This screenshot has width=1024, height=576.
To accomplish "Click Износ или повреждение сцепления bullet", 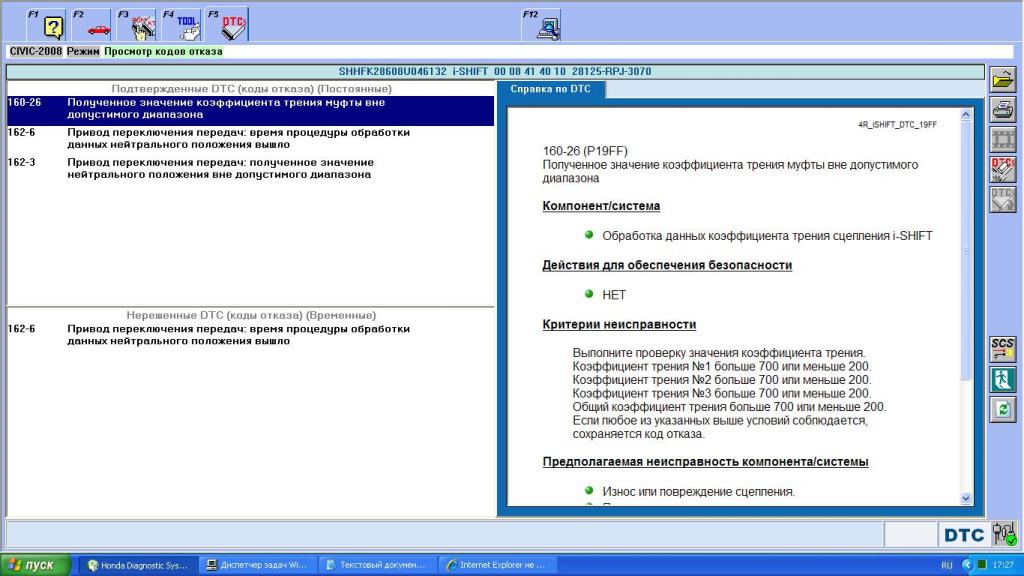I will (699, 492).
